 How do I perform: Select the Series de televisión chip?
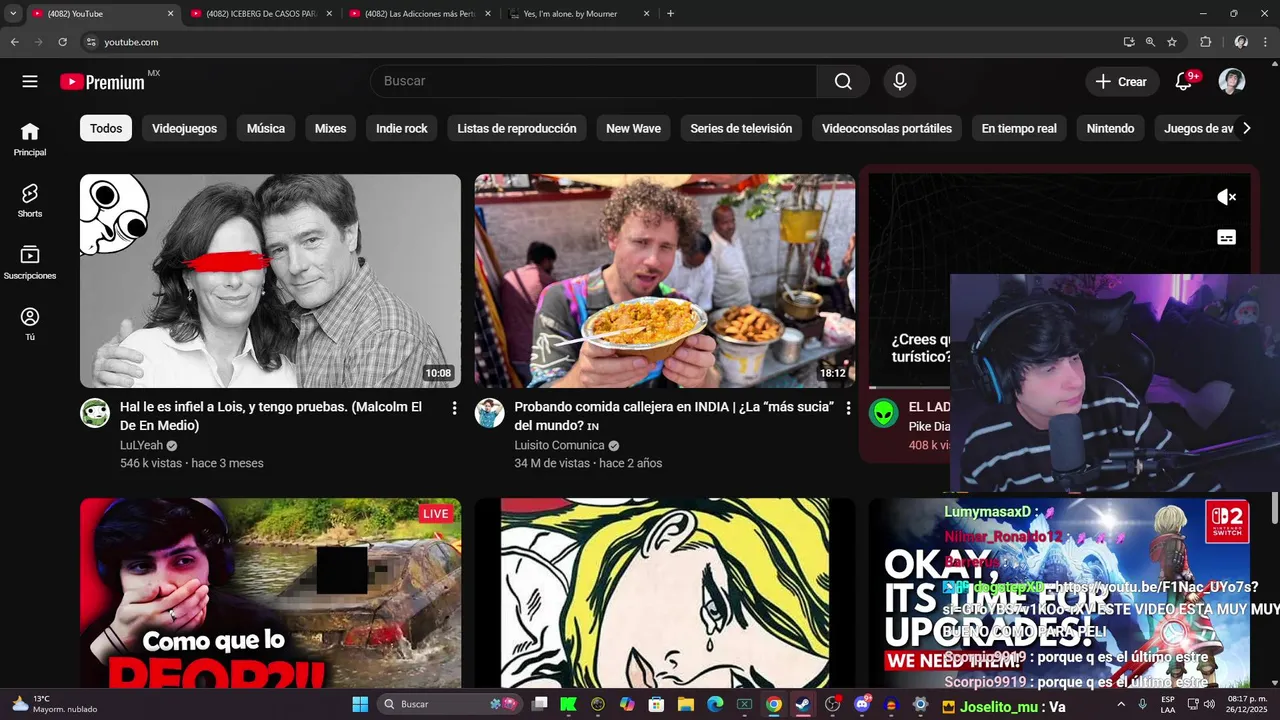click(741, 128)
